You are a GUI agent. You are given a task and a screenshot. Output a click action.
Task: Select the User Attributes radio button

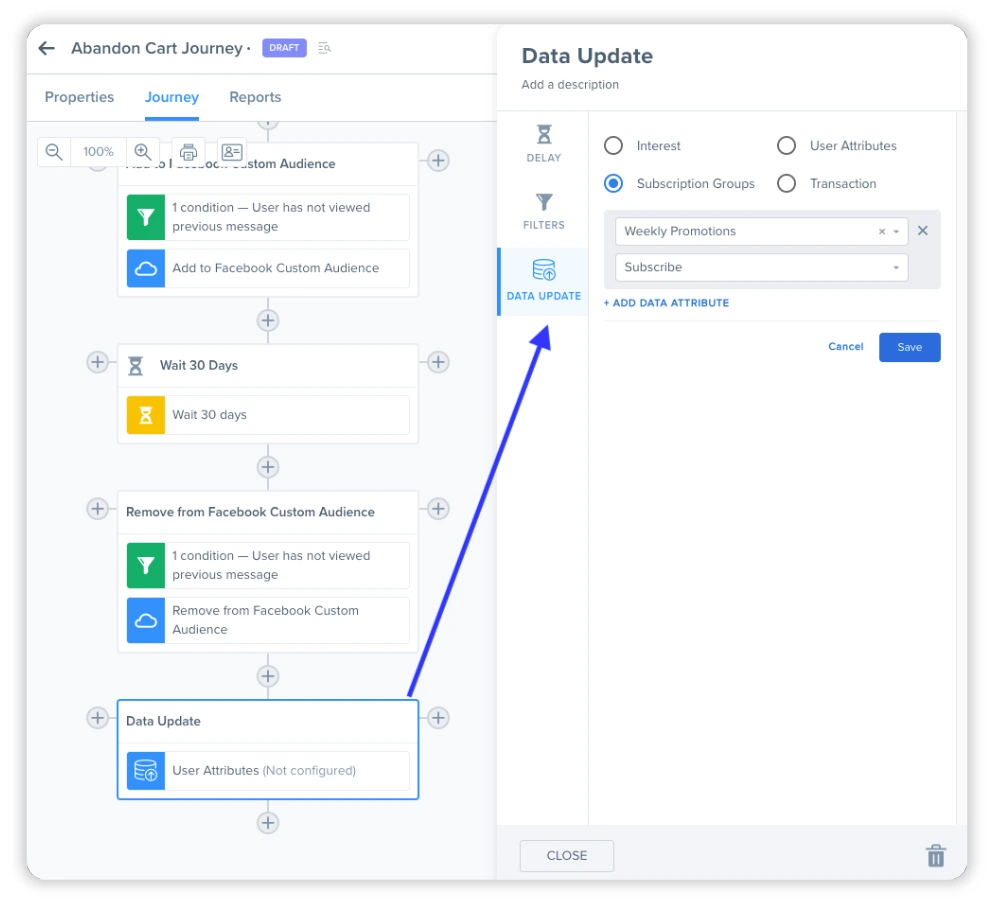[x=786, y=146]
